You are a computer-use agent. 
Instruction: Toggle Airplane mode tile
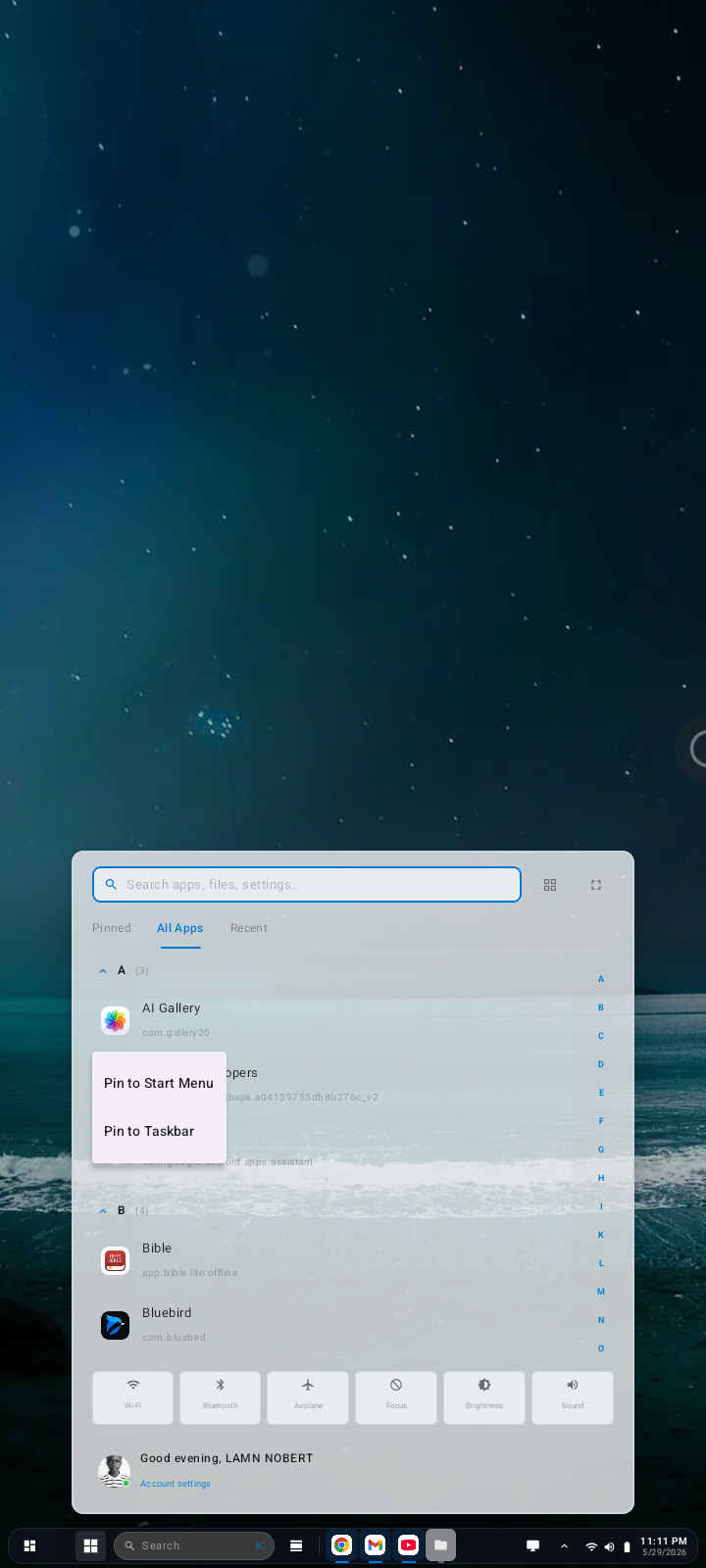click(308, 1397)
